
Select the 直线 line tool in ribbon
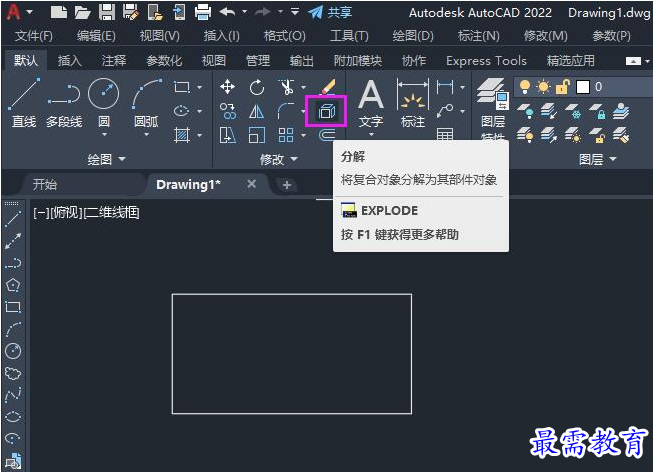[x=24, y=102]
